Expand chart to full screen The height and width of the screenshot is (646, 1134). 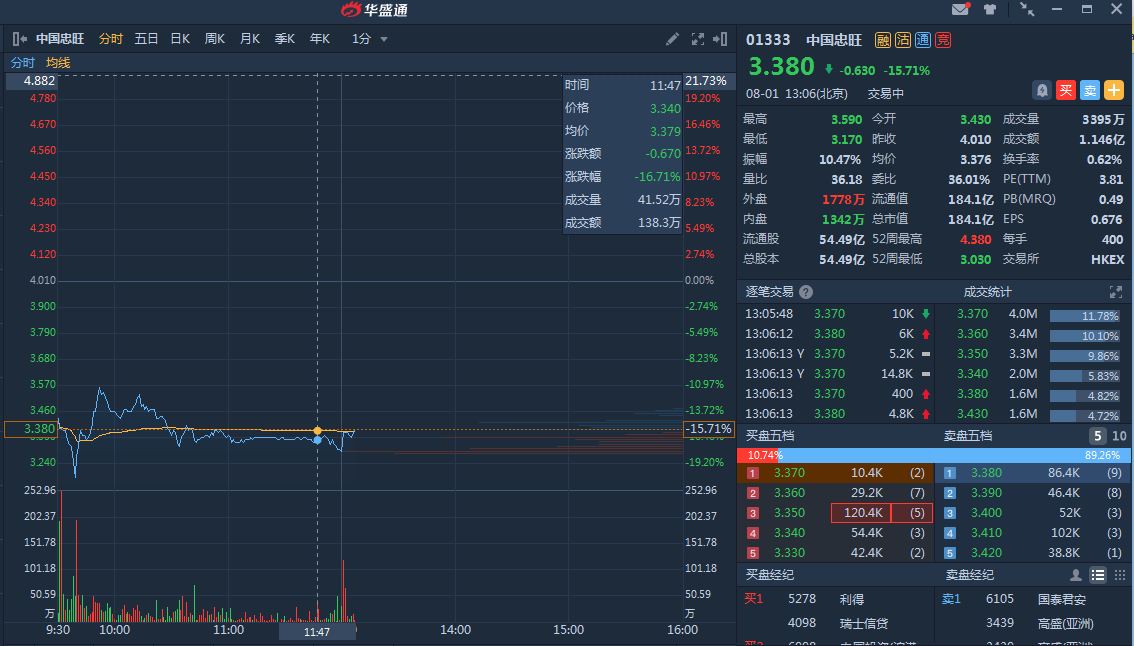coord(697,39)
